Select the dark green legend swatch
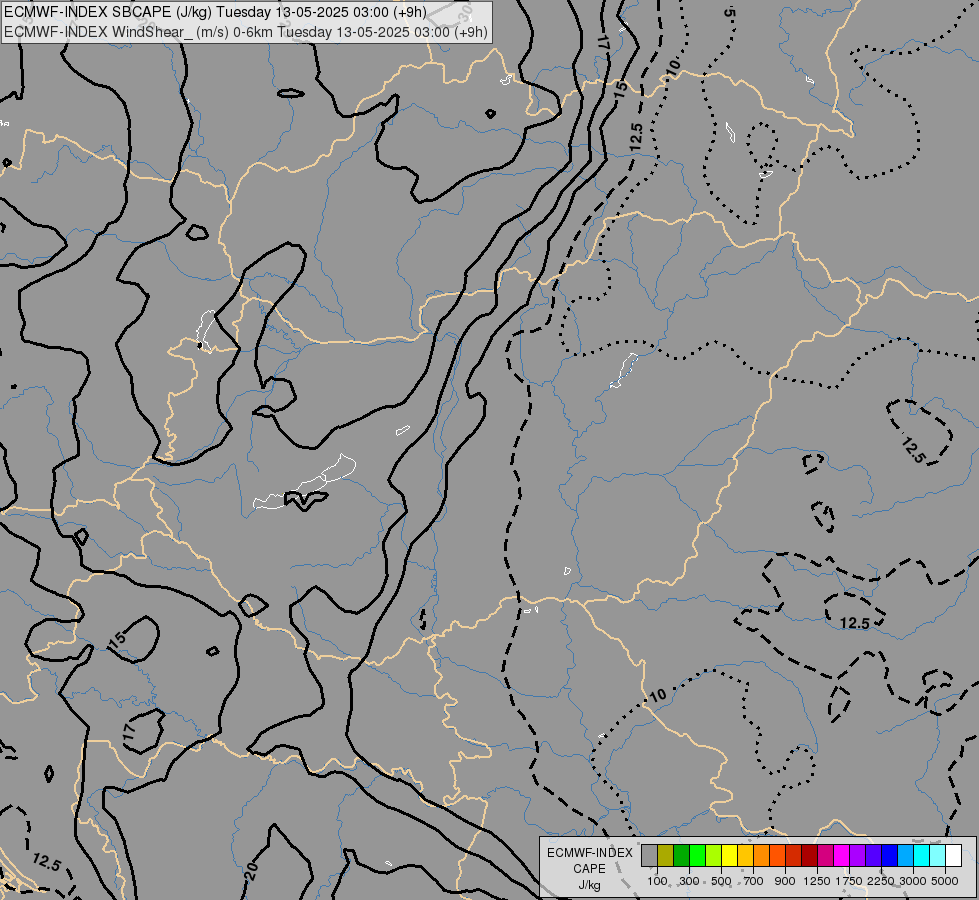The width and height of the screenshot is (979, 900). pos(681,855)
